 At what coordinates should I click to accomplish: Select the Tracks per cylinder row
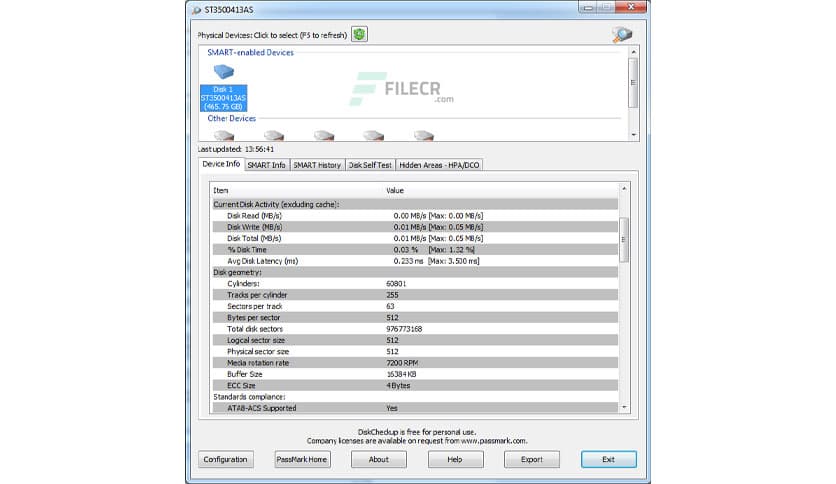pos(415,295)
